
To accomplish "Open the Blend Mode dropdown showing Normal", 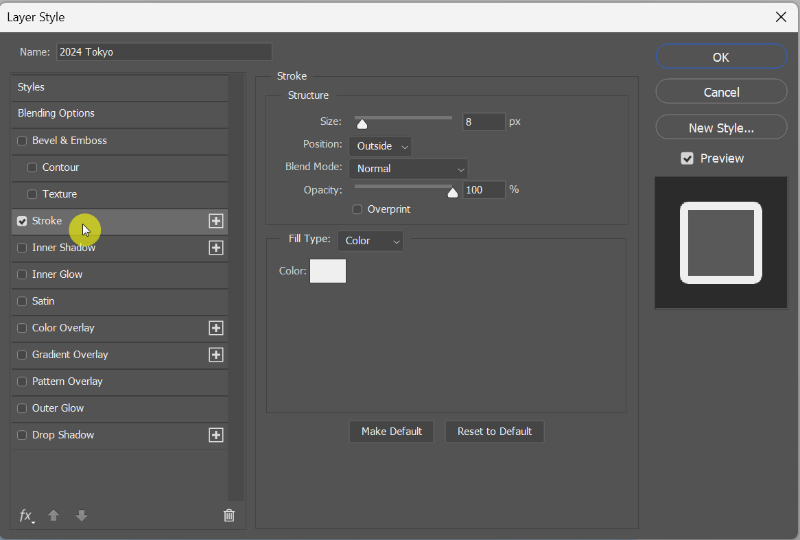I will 408,168.
